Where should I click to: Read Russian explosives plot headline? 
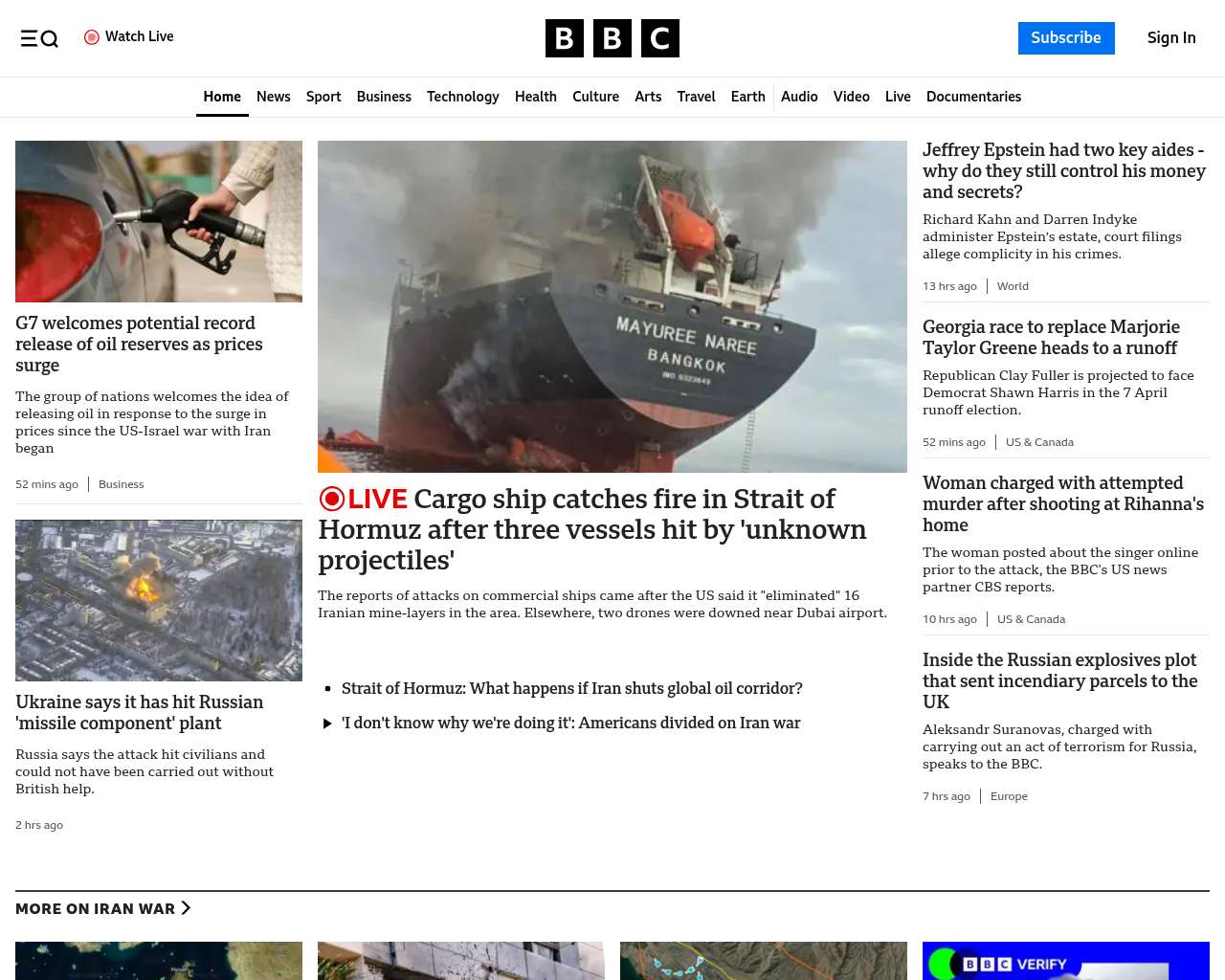pos(1060,681)
